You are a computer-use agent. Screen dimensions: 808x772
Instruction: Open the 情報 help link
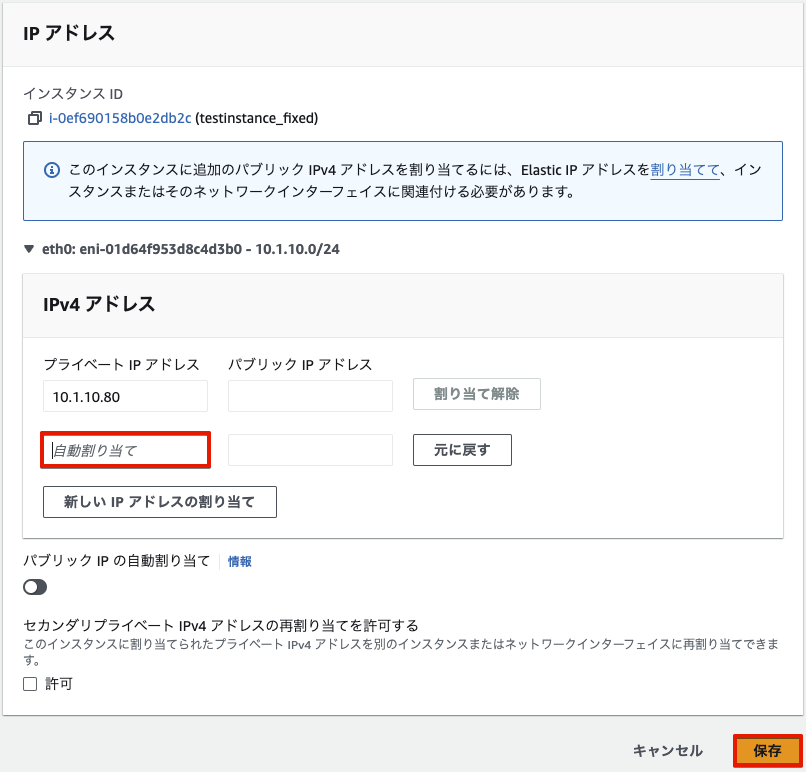(x=242, y=561)
